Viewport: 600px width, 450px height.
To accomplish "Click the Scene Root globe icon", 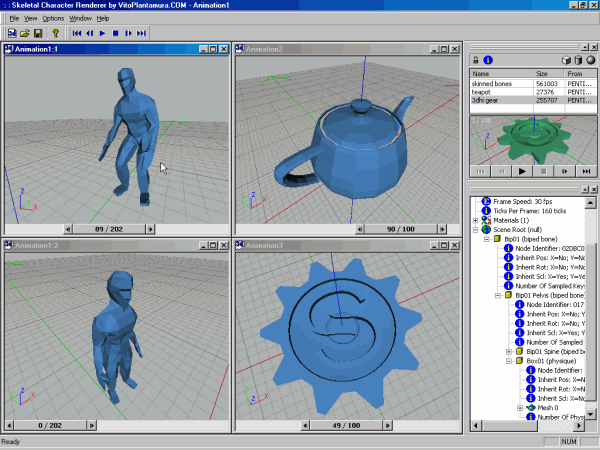I will point(486,230).
